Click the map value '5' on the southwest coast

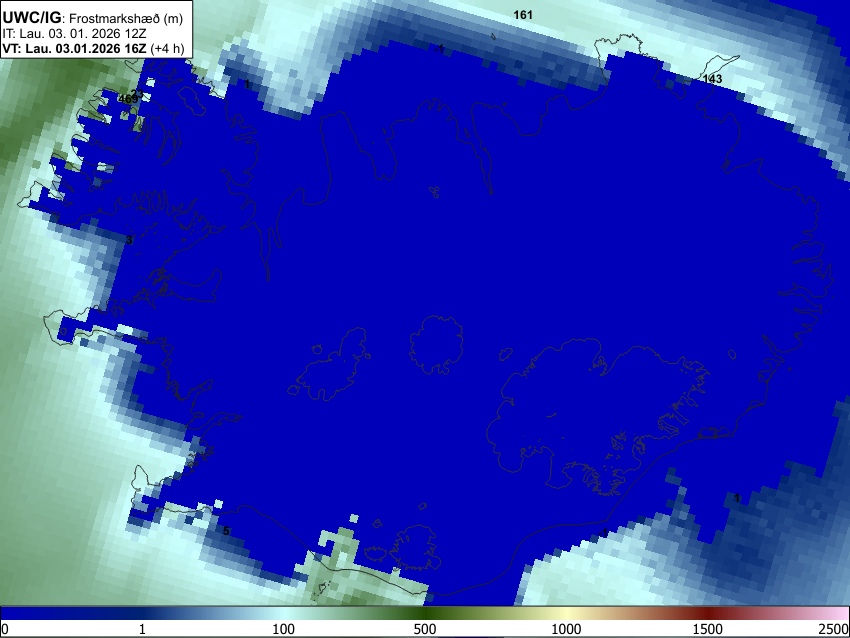(x=226, y=531)
